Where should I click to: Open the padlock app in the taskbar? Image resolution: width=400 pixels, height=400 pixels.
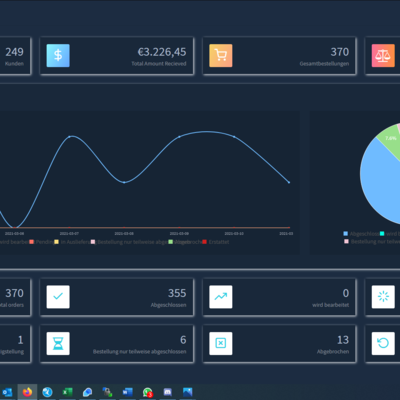(x=107, y=392)
